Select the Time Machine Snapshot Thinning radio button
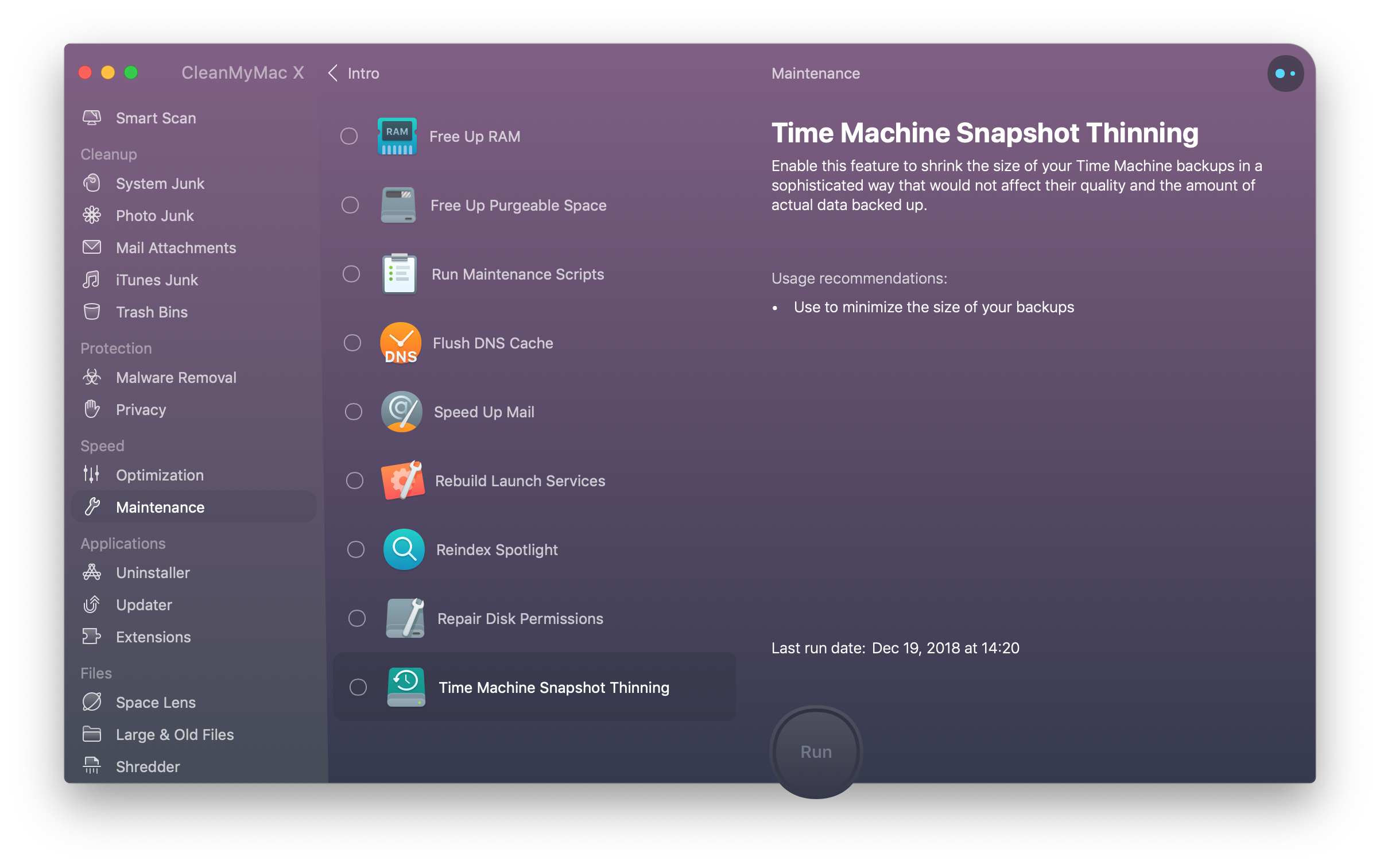 (358, 687)
